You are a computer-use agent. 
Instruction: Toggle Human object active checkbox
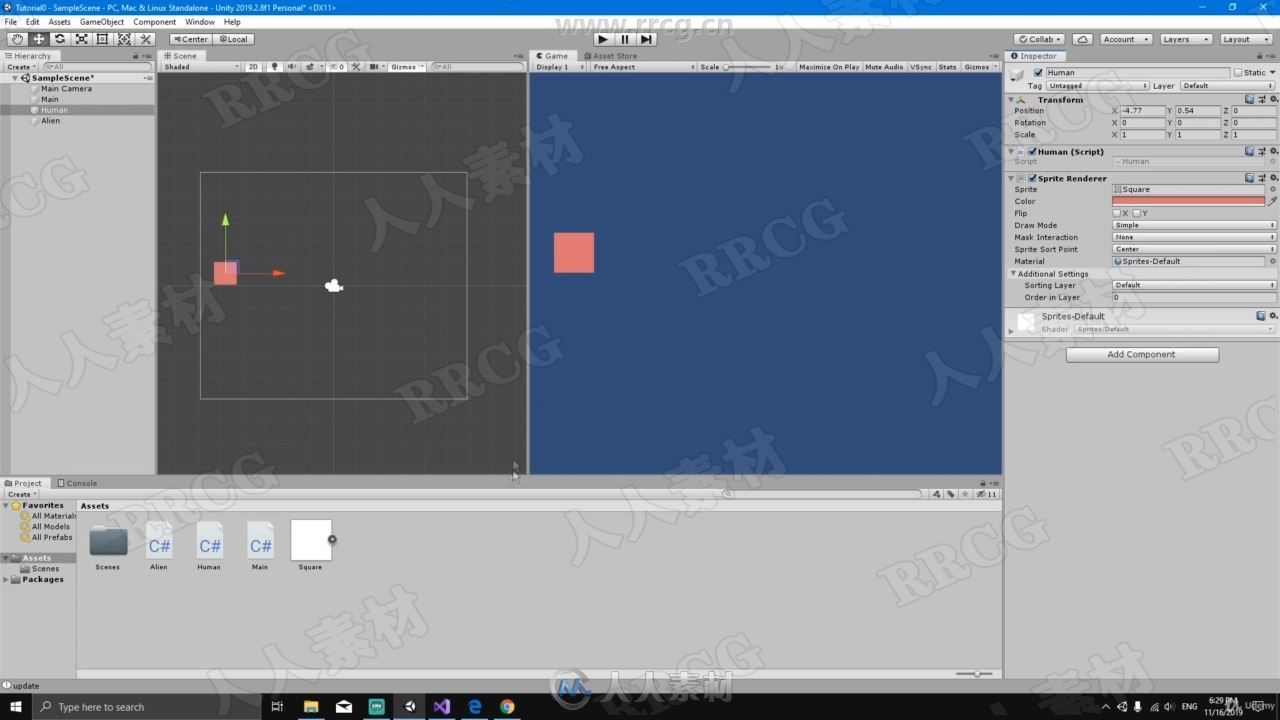[x=1038, y=73]
